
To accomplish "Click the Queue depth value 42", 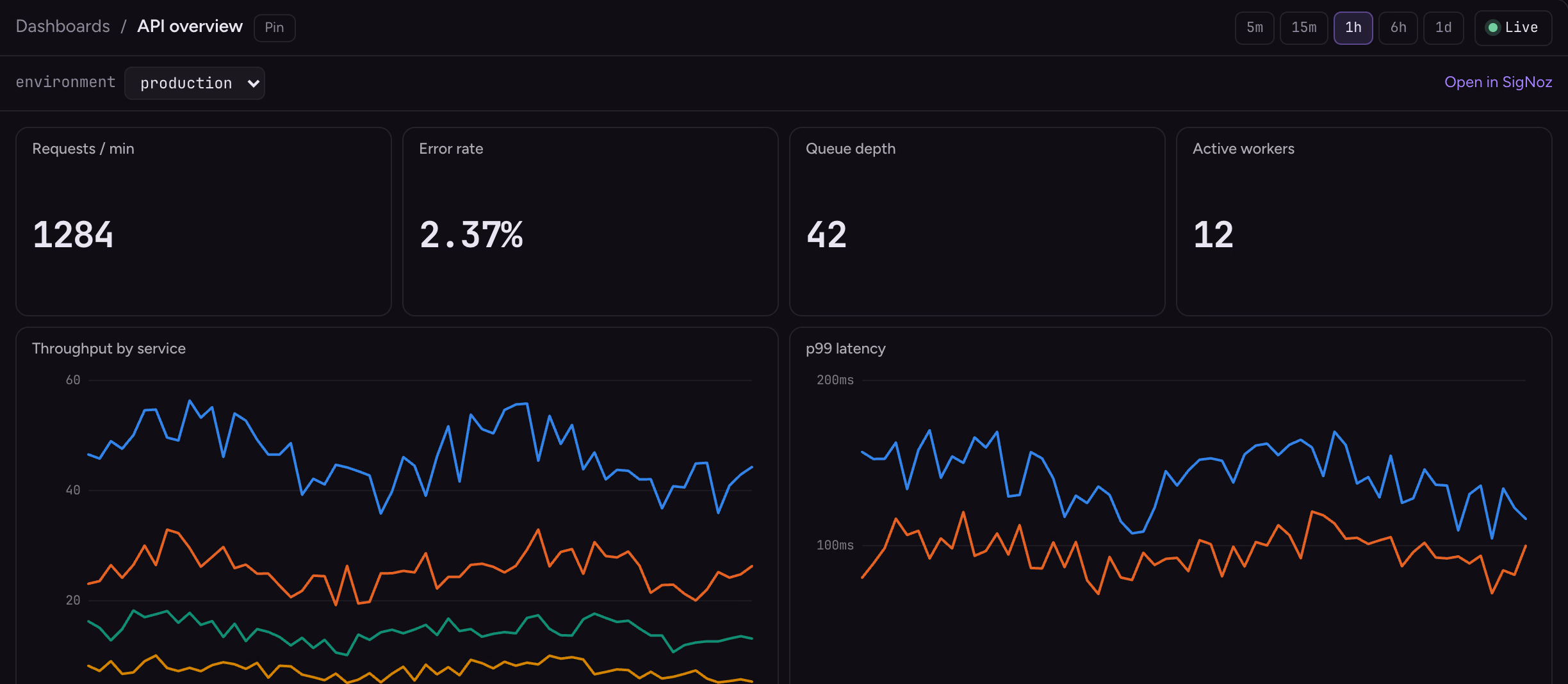I will tap(826, 234).
